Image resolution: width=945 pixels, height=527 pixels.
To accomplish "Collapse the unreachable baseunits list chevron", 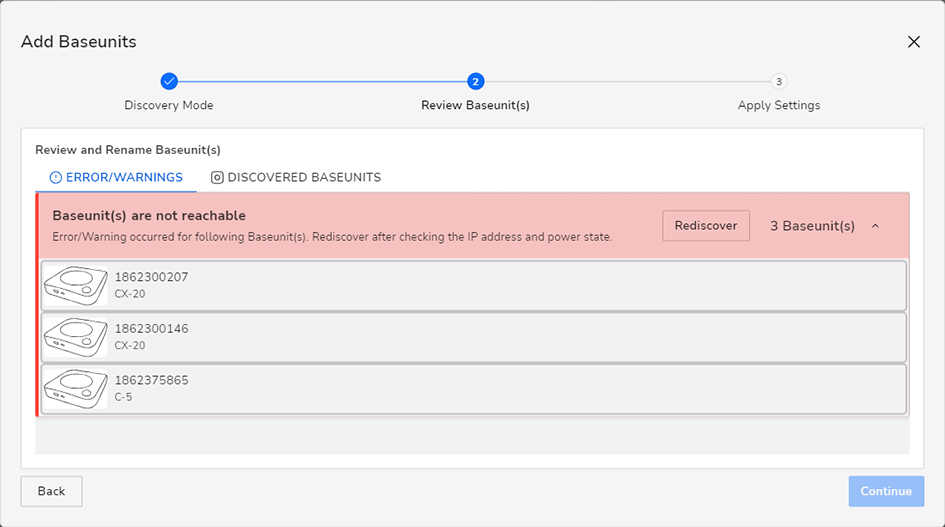I will tap(876, 226).
